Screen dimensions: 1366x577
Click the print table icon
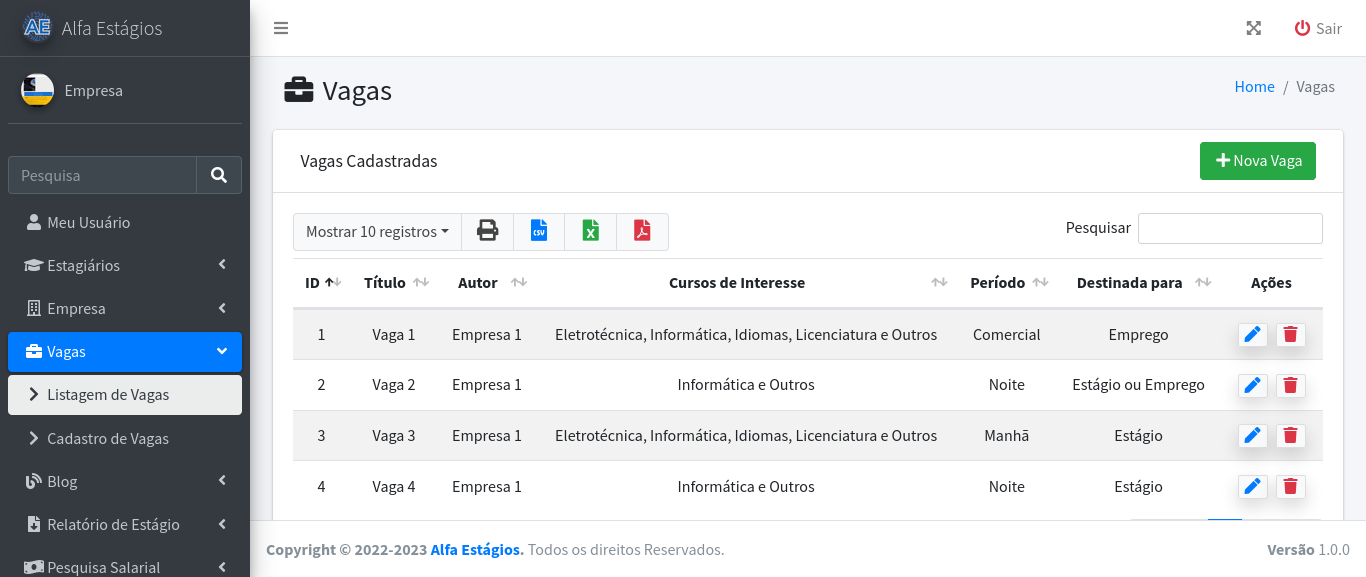487,231
